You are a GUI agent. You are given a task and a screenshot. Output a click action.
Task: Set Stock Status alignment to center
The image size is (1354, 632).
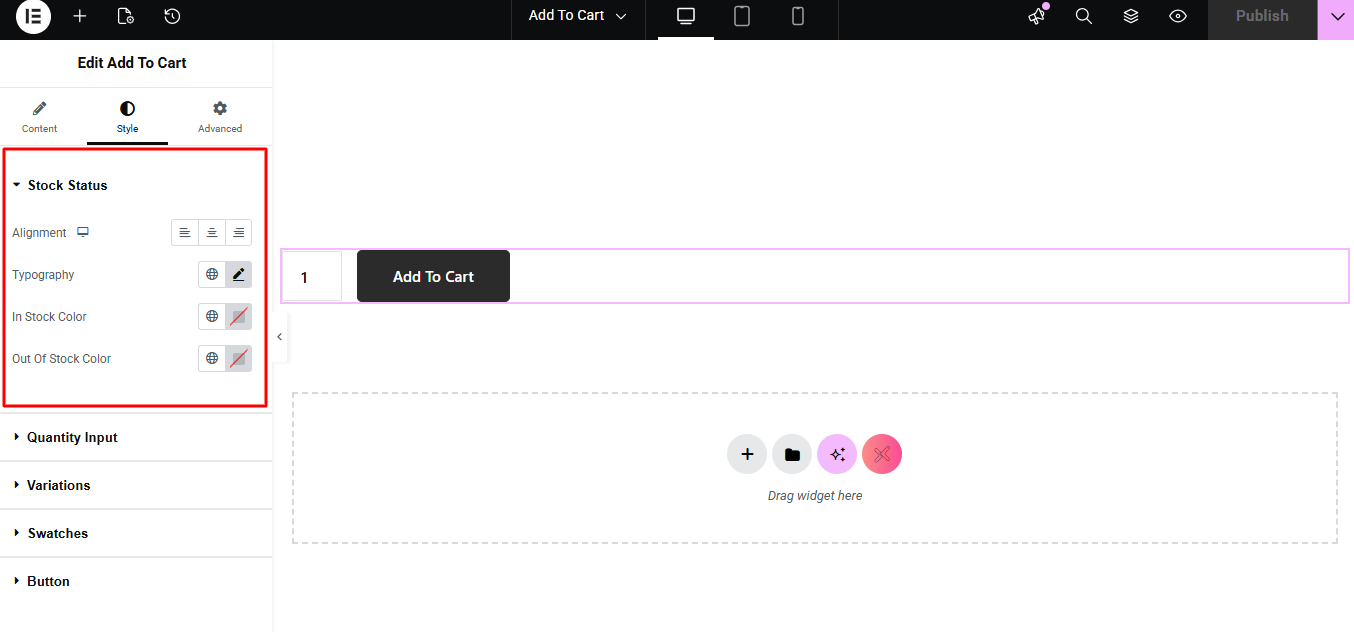click(212, 233)
